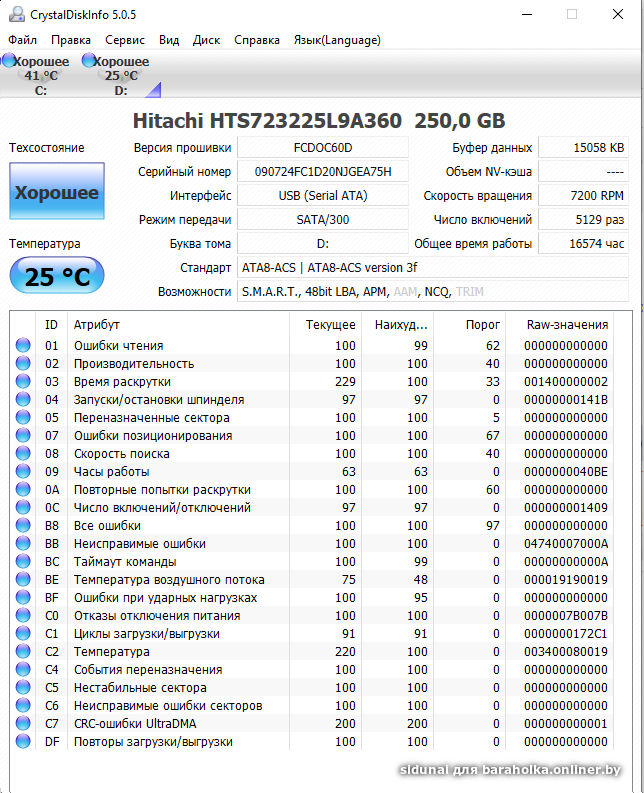The width and height of the screenshot is (644, 793).
Task: Open the Язык(Language) menu
Action: pos(337,40)
